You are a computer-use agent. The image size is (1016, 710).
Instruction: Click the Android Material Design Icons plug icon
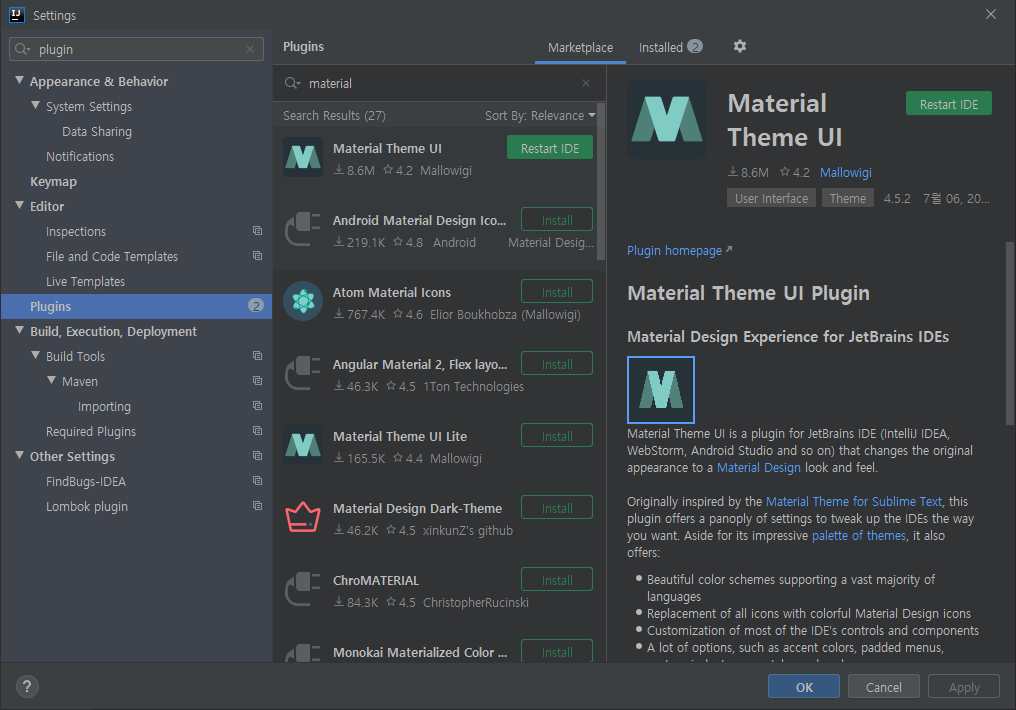click(303, 229)
